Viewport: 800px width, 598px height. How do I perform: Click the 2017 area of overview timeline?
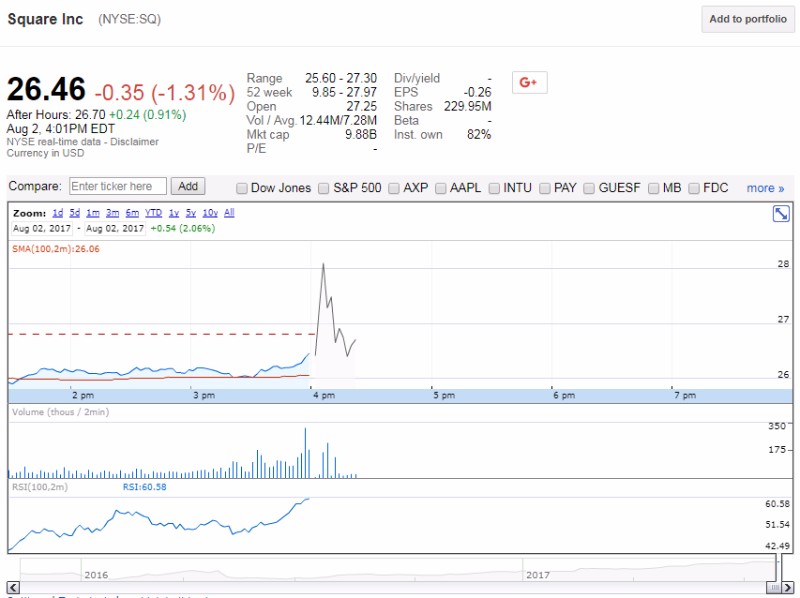point(538,575)
